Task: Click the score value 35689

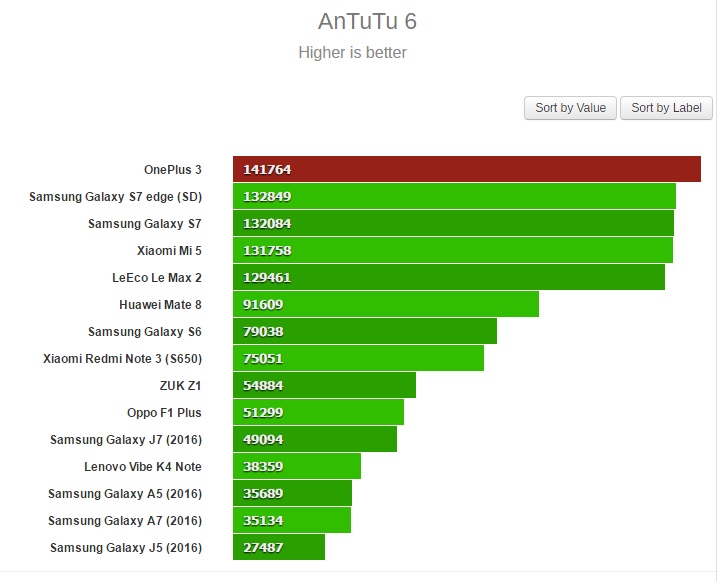Action: click(x=263, y=493)
